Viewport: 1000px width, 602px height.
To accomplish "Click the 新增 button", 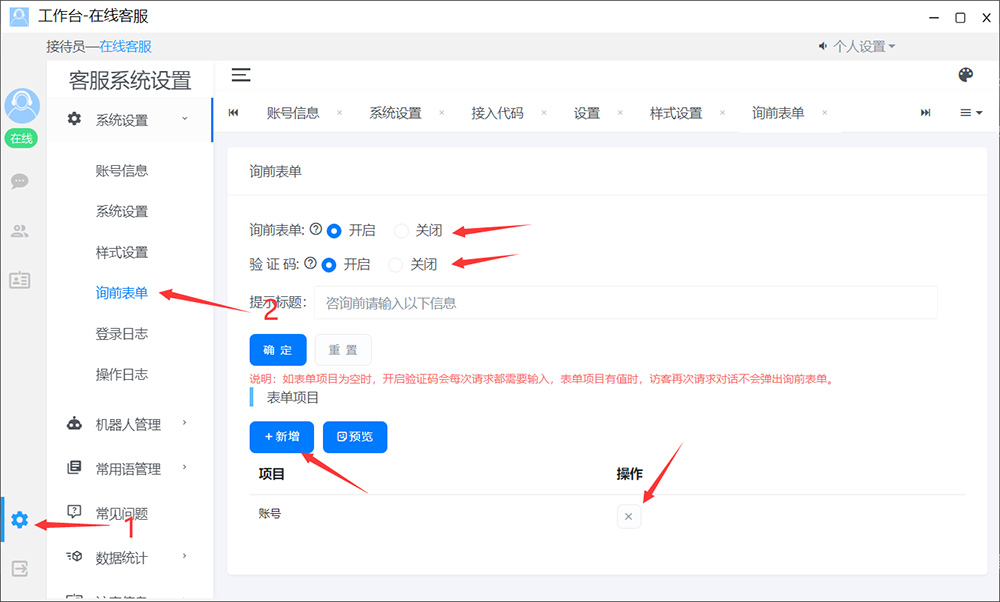I will tap(282, 437).
